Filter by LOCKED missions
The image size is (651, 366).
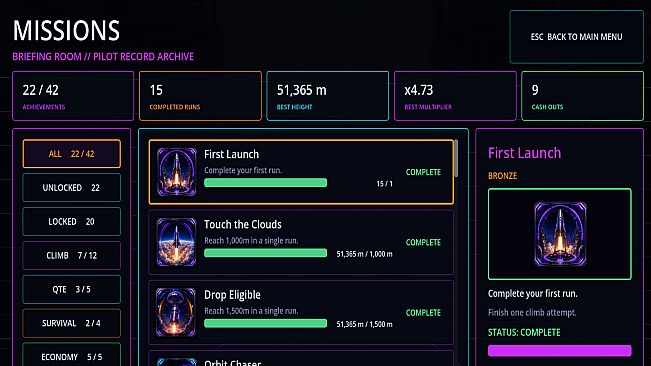pyautogui.click(x=72, y=222)
